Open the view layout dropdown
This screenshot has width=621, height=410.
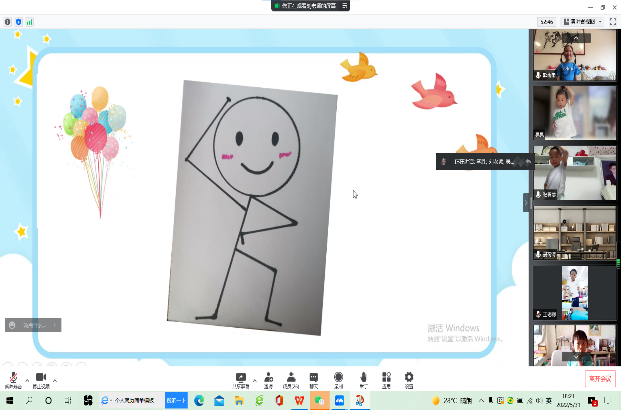tap(583, 22)
